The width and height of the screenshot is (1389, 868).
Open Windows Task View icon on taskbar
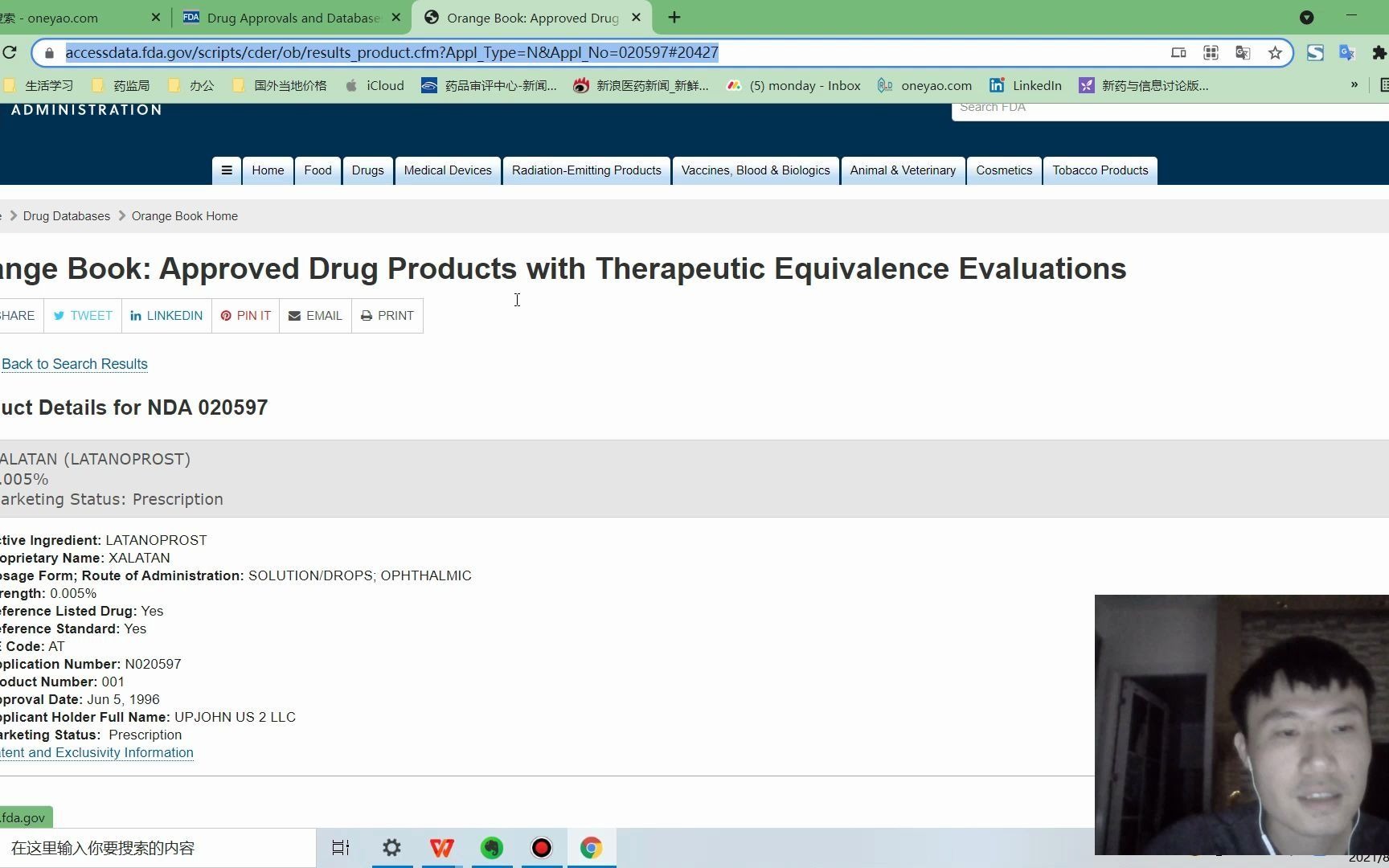(341, 848)
